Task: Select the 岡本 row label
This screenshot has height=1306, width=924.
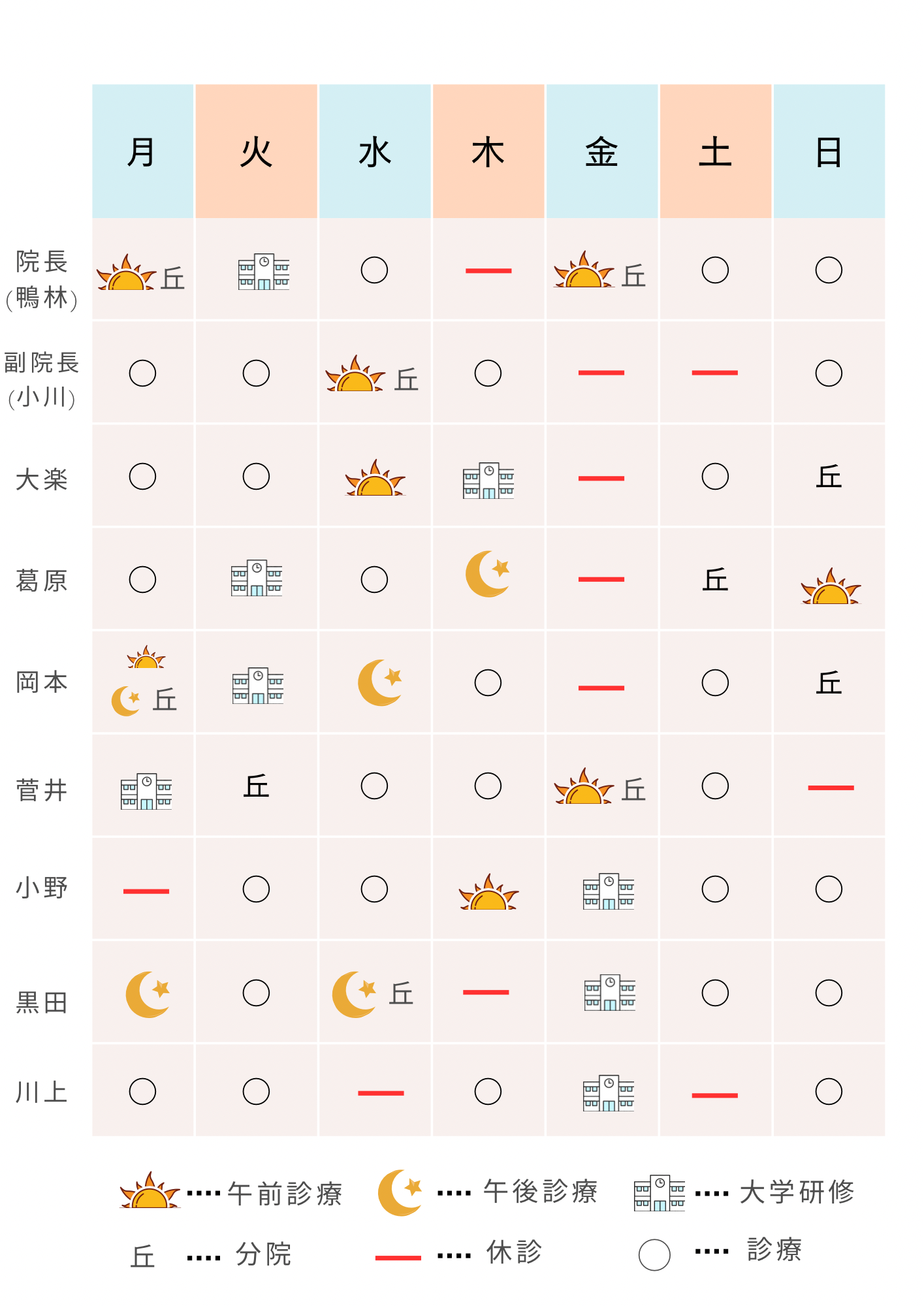Action: pos(42,682)
